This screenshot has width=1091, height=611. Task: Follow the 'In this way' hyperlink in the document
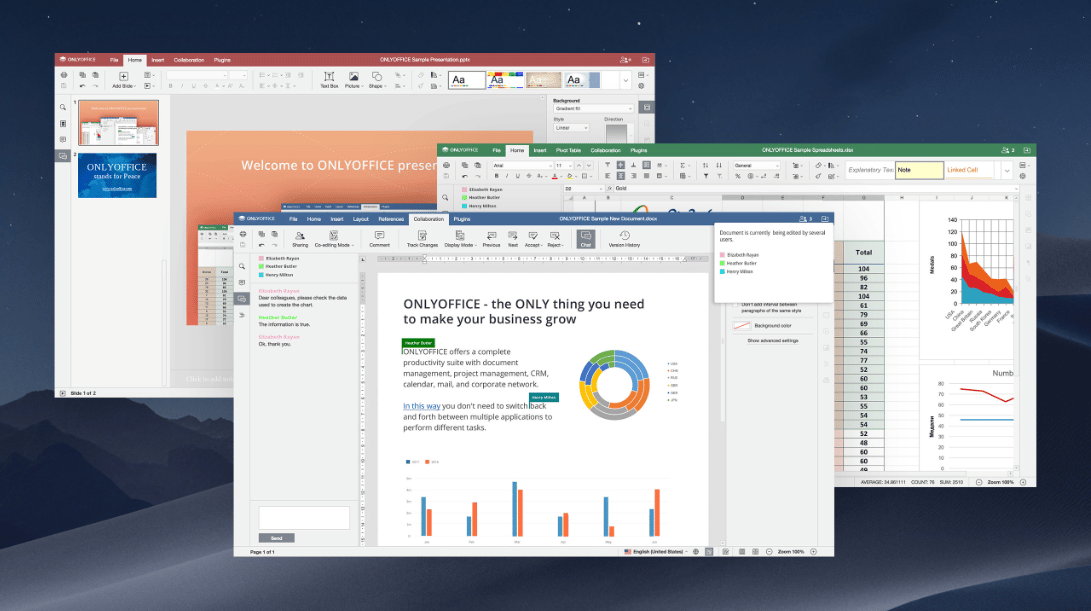coord(422,406)
